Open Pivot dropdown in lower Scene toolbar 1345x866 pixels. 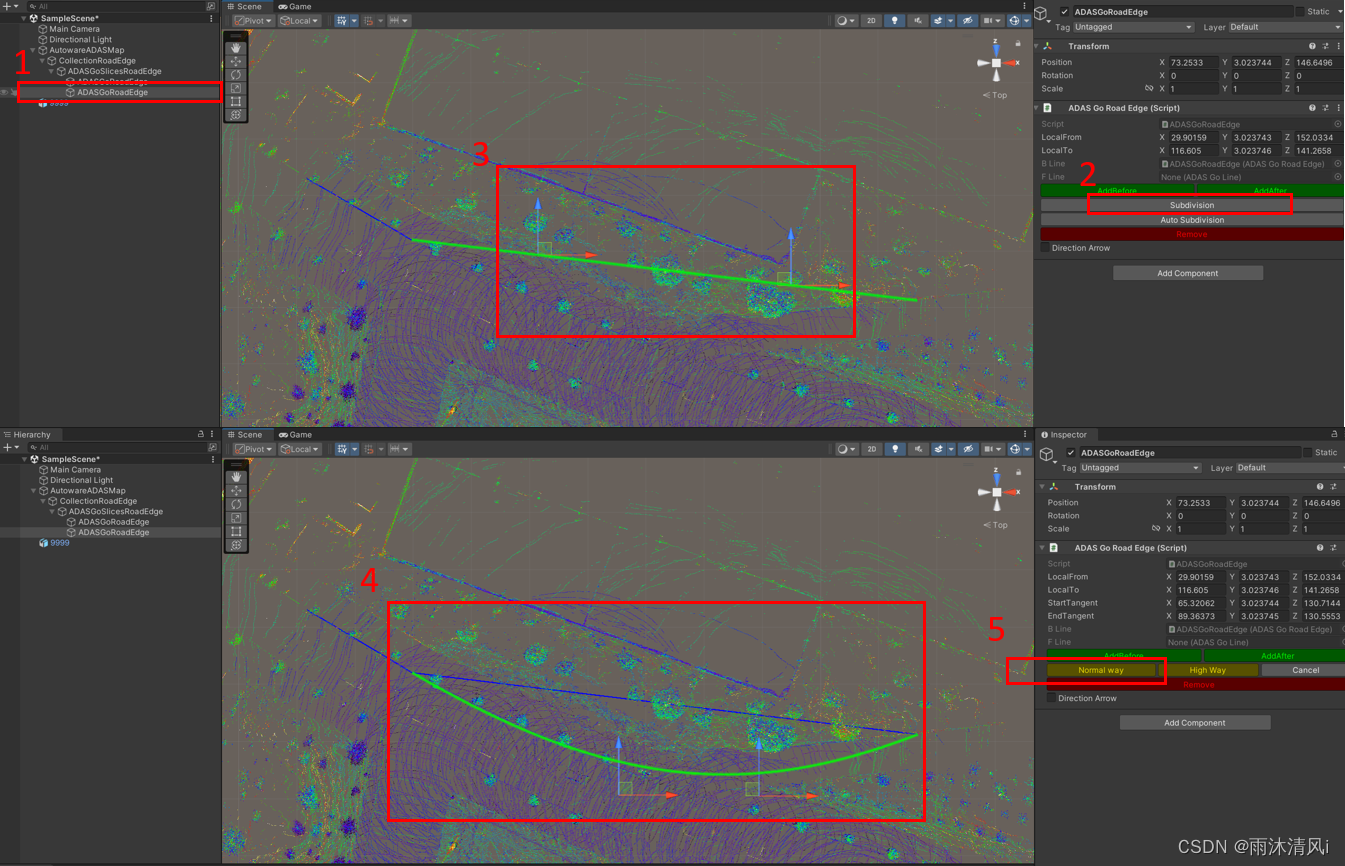click(253, 449)
